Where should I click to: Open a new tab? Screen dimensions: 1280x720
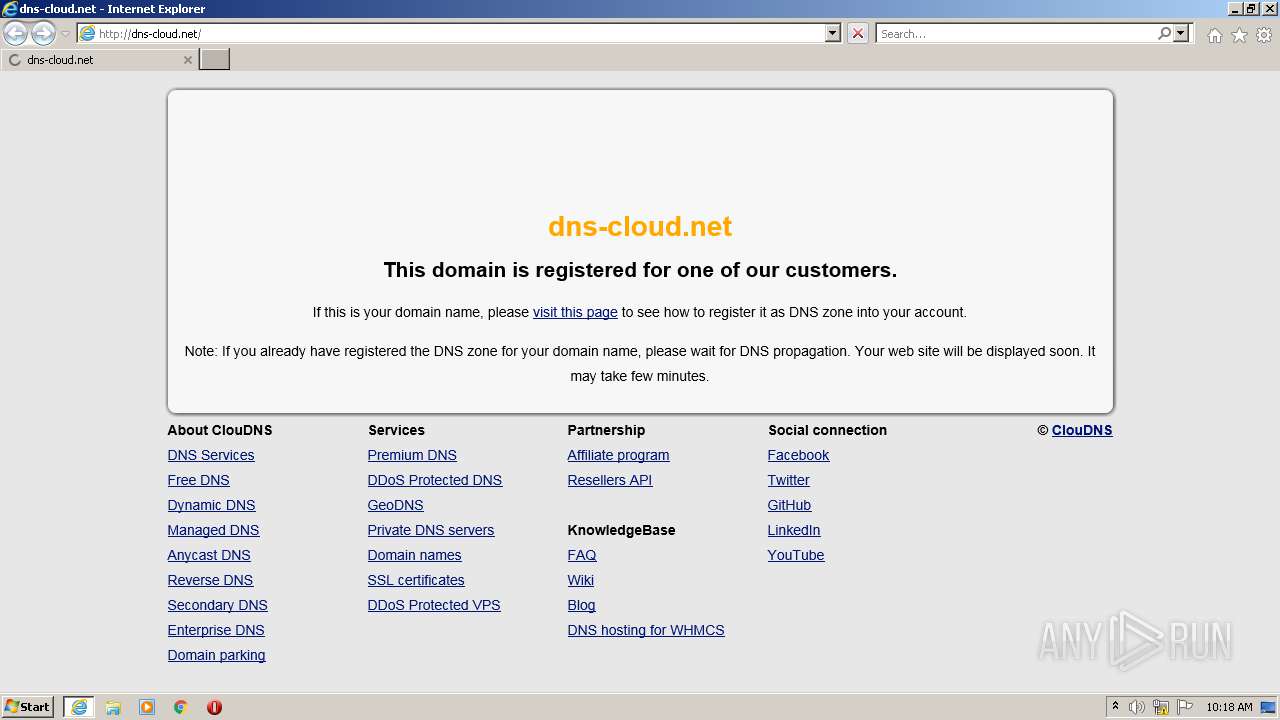215,60
